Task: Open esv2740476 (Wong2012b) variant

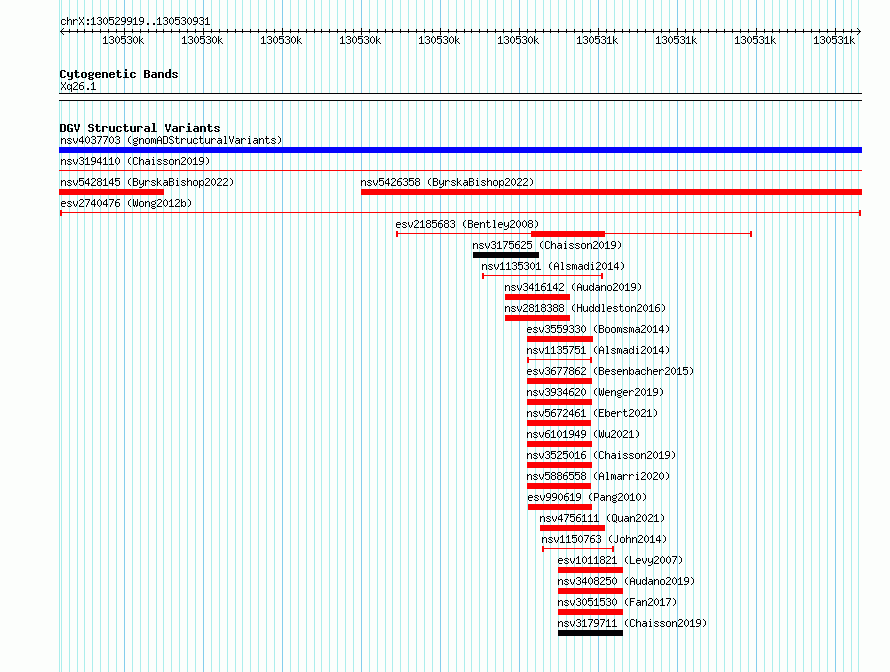Action: click(x=126, y=203)
